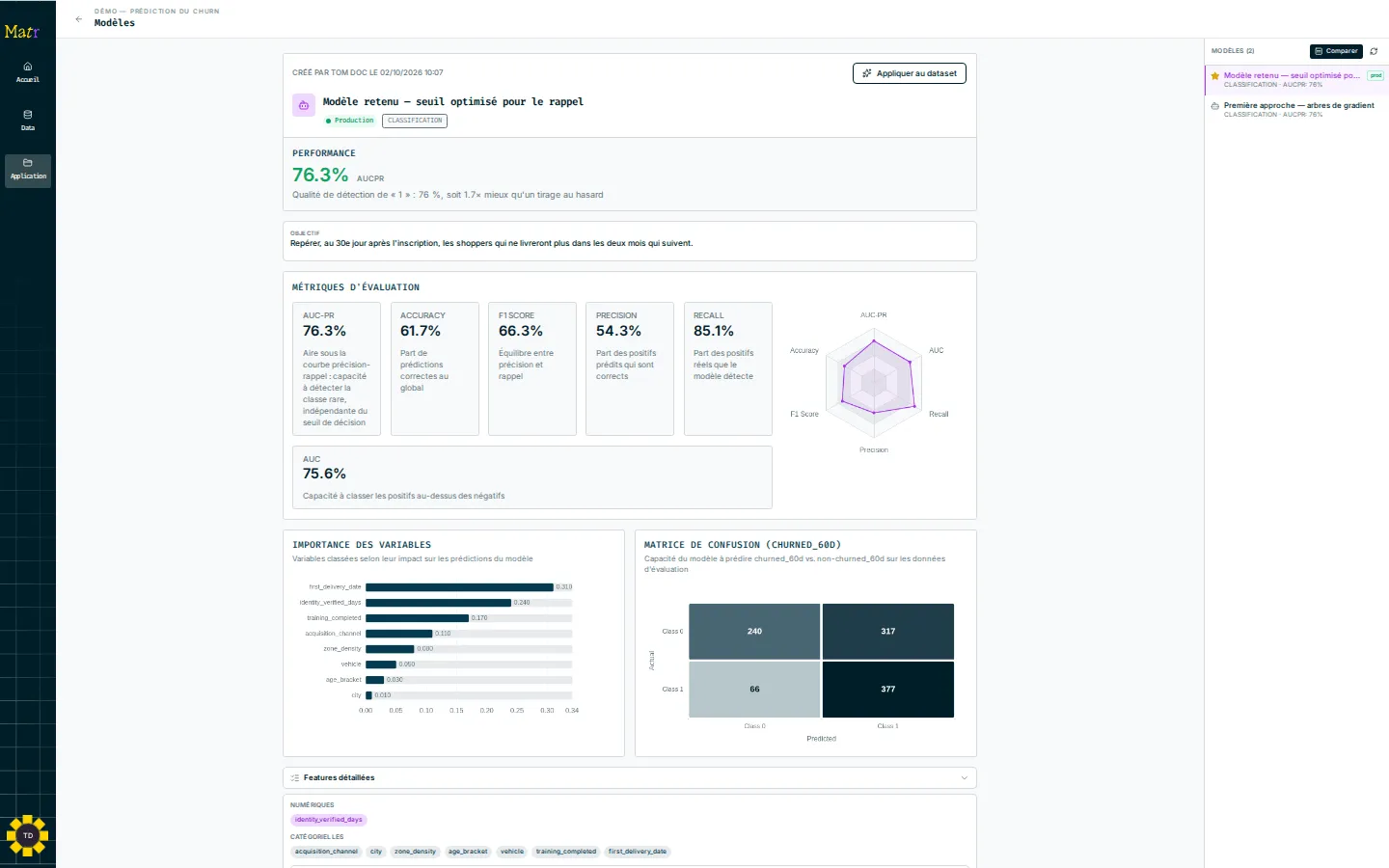Click the identity_verified_days importance bar
The height and width of the screenshot is (868, 1389).
click(438, 603)
